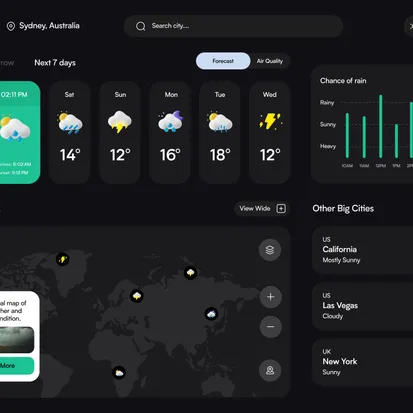Click the storm marker over Europe

137,296
